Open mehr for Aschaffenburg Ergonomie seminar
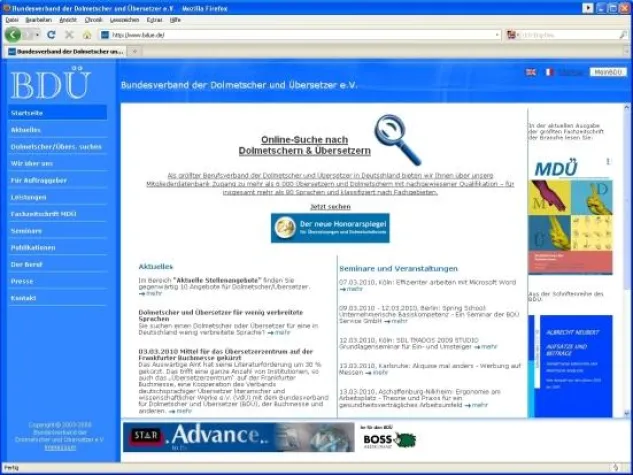Image resolution: width=633 pixels, height=475 pixels. coord(476,405)
